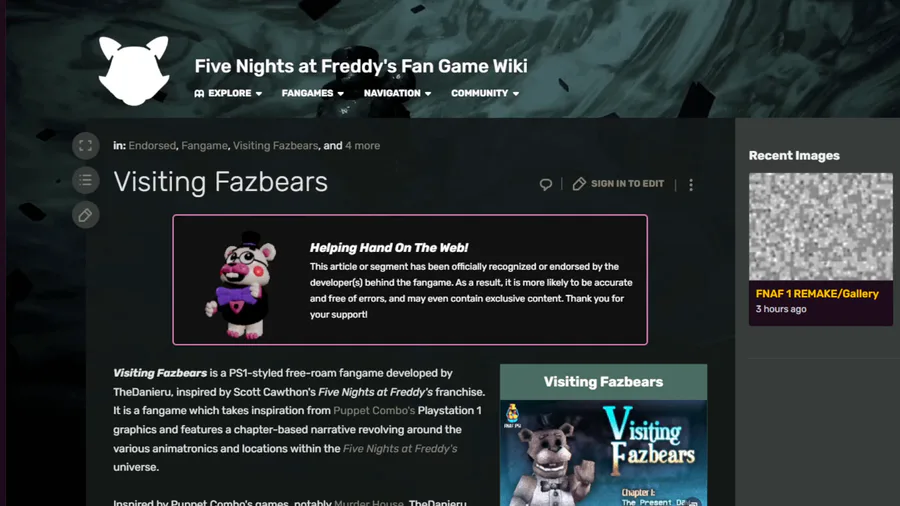Expand the Community dropdown menu
This screenshot has height=506, width=900.
click(x=485, y=94)
